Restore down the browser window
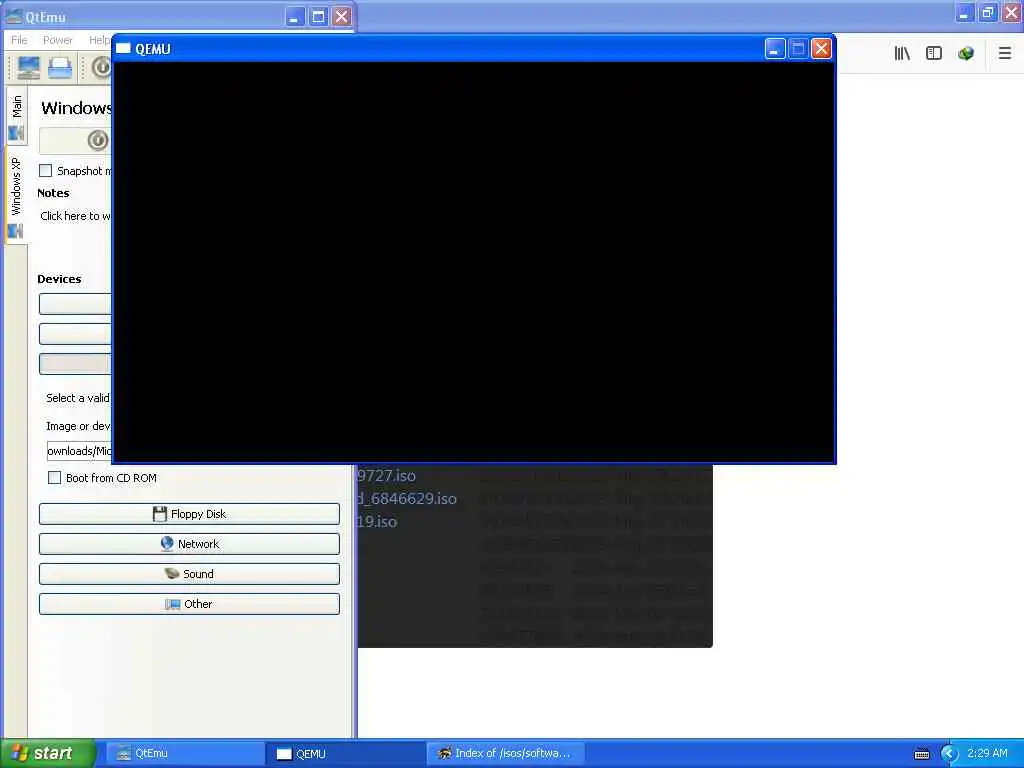 (988, 12)
